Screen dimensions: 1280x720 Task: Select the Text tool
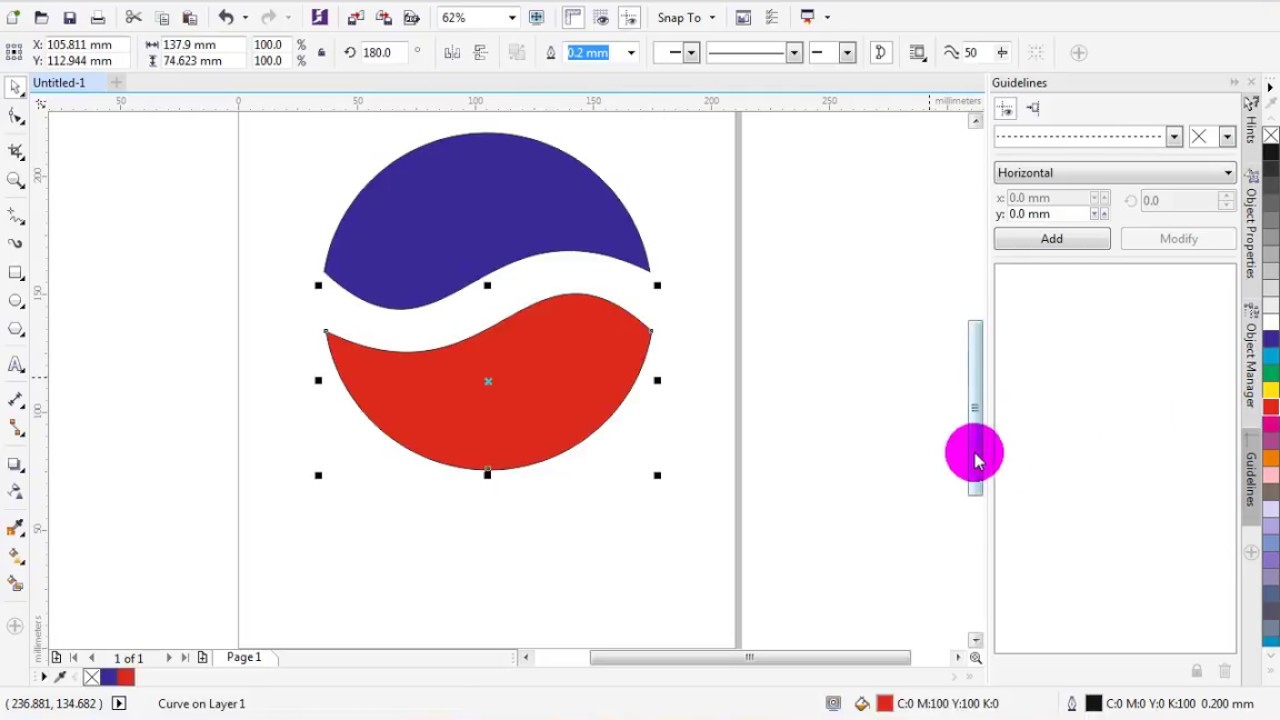(x=15, y=365)
